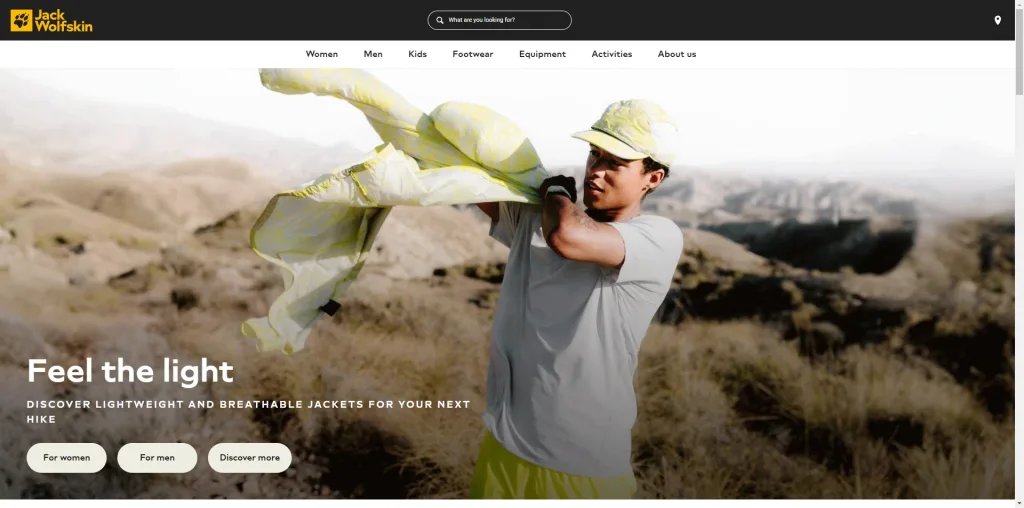This screenshot has width=1024, height=508.
Task: Open the Women menu
Action: [x=322, y=54]
